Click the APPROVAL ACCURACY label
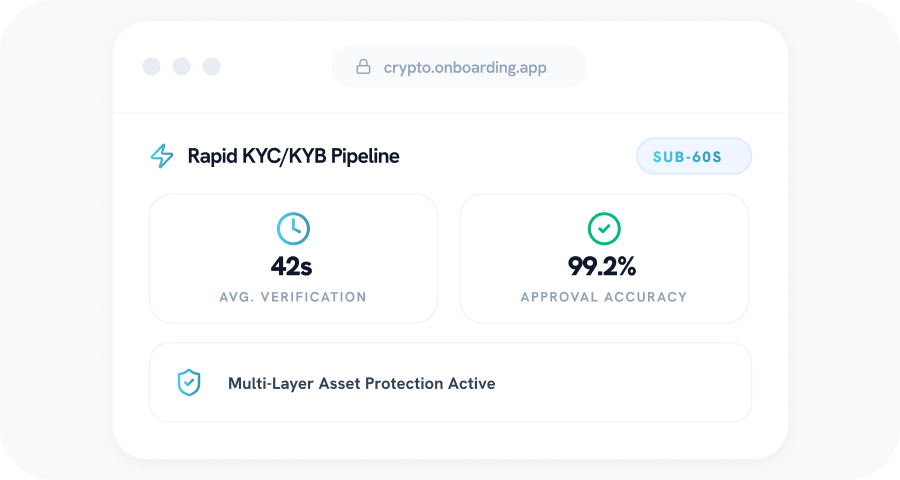The width and height of the screenshot is (900, 480). click(604, 297)
